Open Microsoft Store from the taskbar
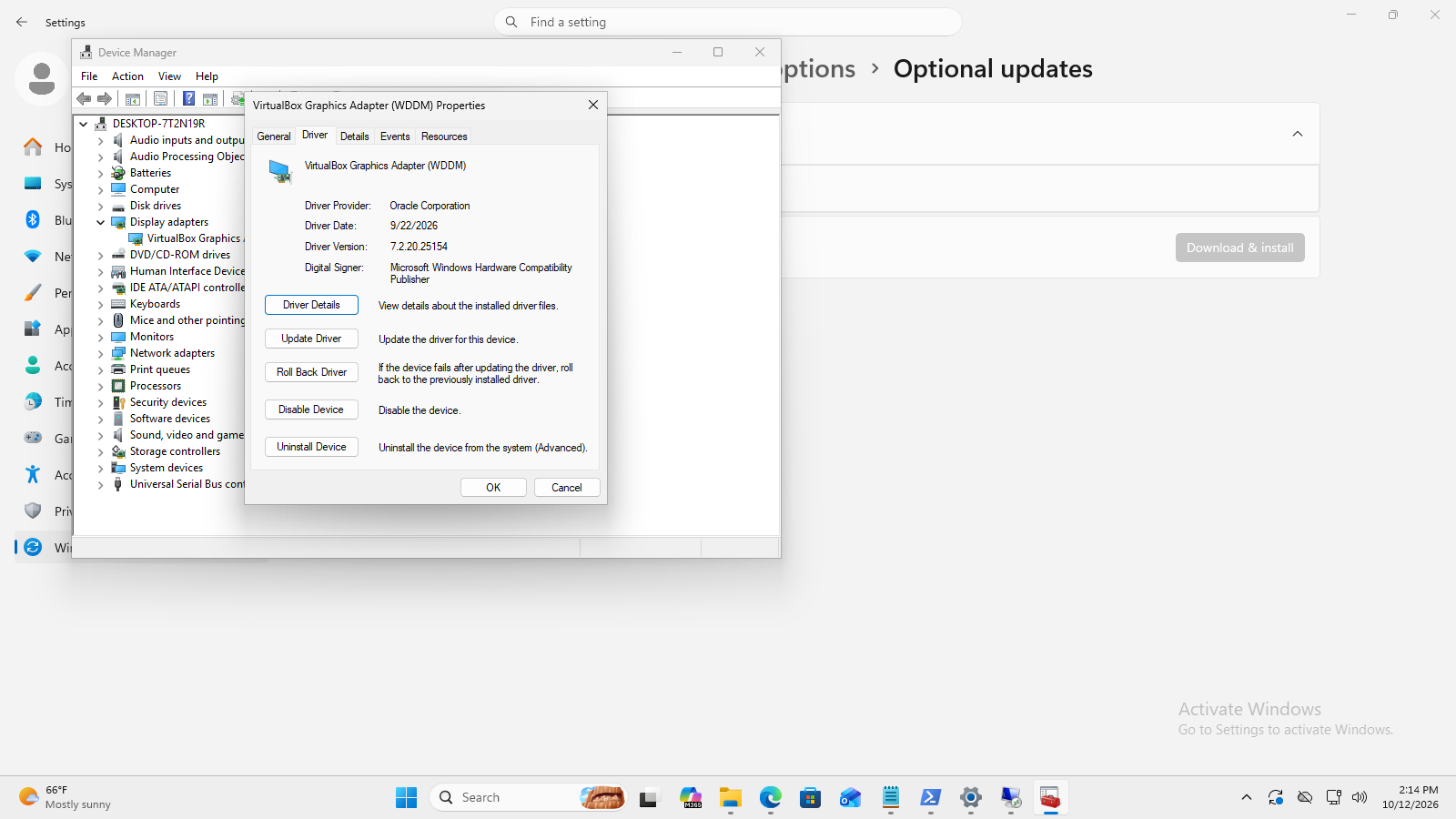Screen dimensions: 1456x819 811,797
